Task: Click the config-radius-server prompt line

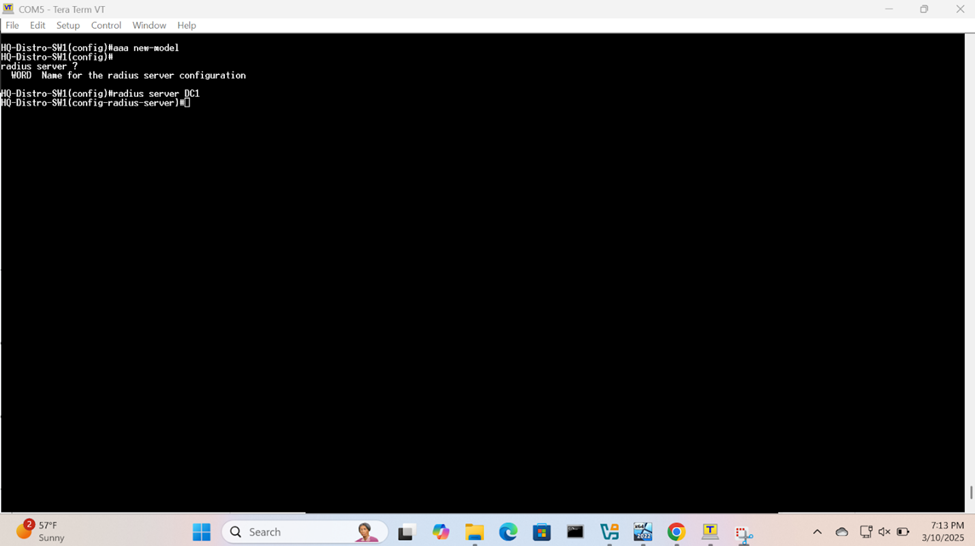Action: (95, 103)
